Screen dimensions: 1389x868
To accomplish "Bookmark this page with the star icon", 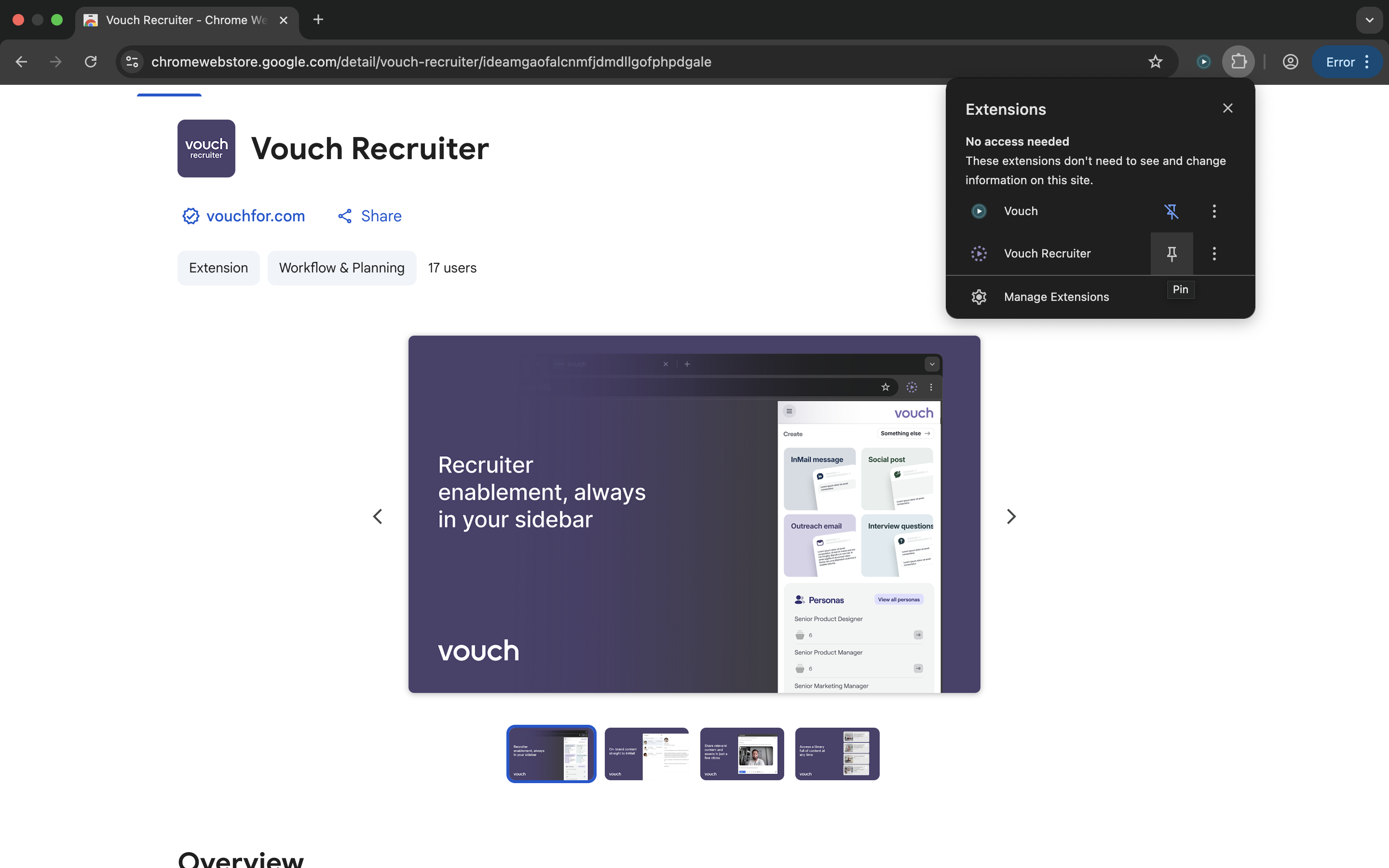I will pos(1156,62).
